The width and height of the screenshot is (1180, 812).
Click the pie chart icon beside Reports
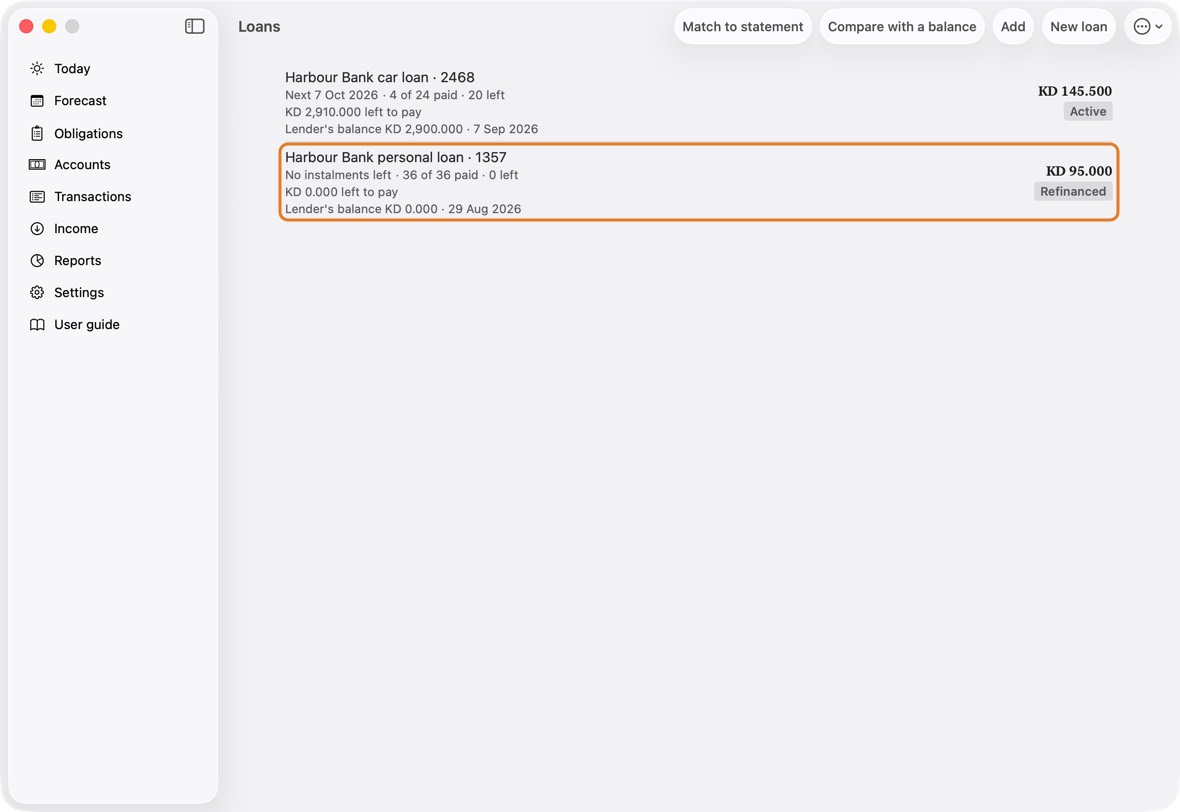coord(37,260)
